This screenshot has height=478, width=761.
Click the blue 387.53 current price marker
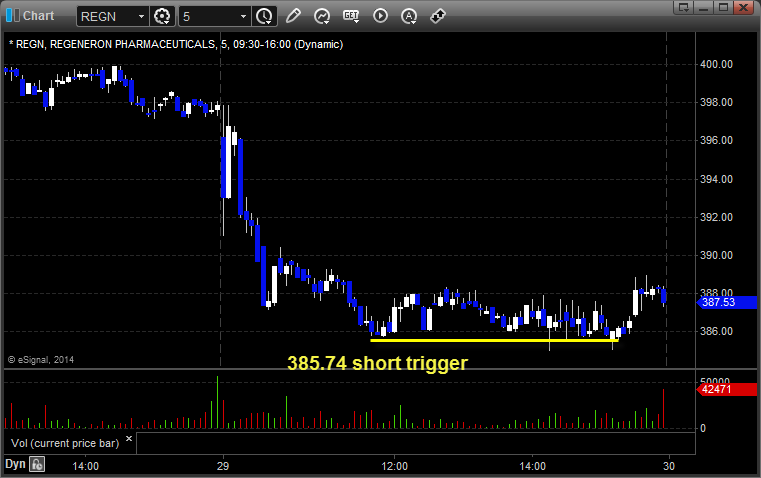(727, 302)
